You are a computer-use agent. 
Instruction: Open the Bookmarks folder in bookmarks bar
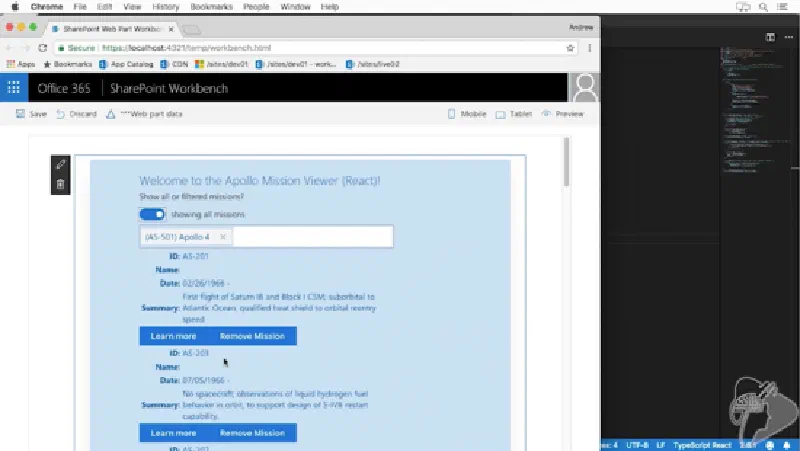(67, 64)
